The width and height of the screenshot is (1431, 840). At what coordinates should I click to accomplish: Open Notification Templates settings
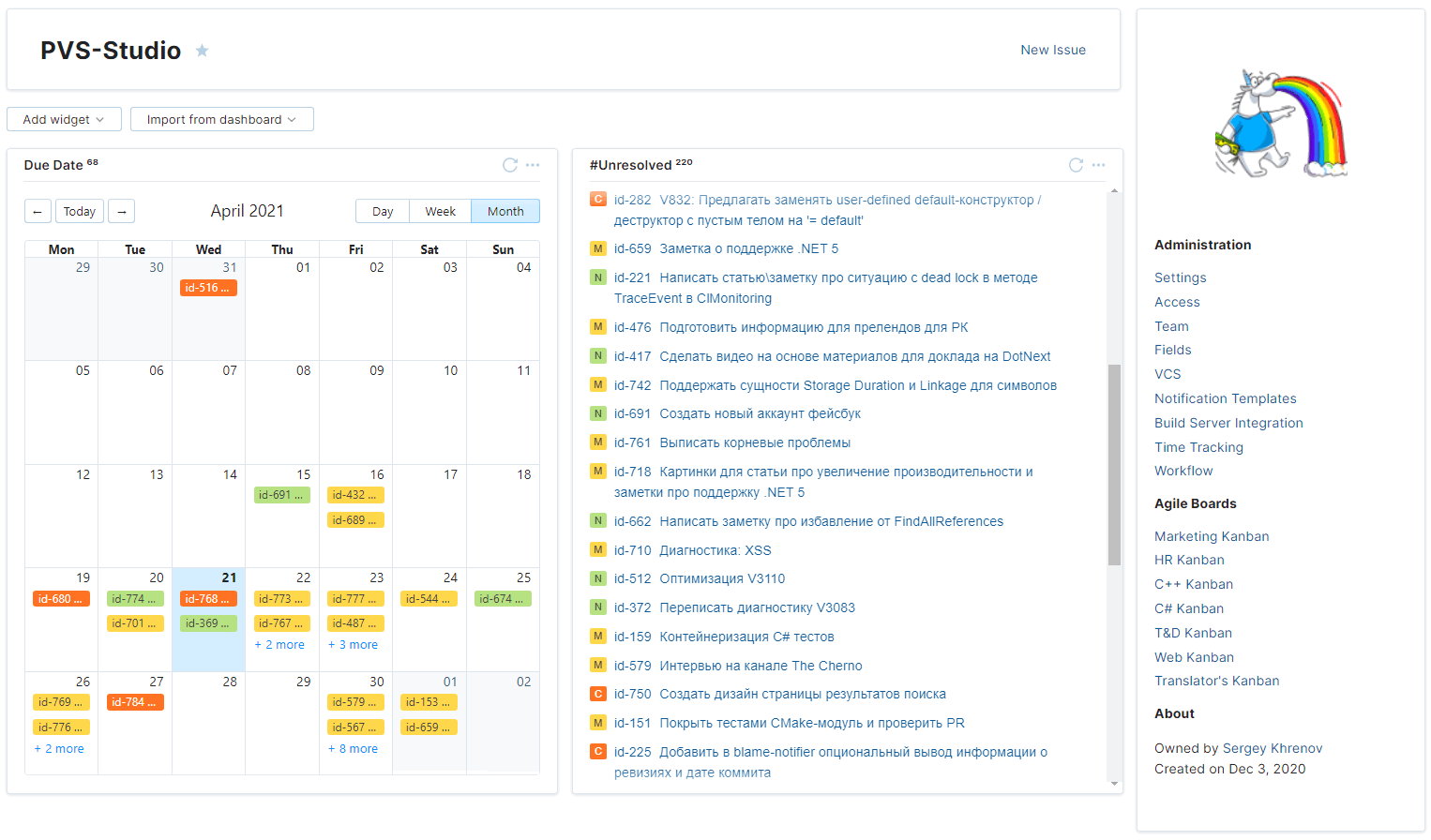[1225, 398]
